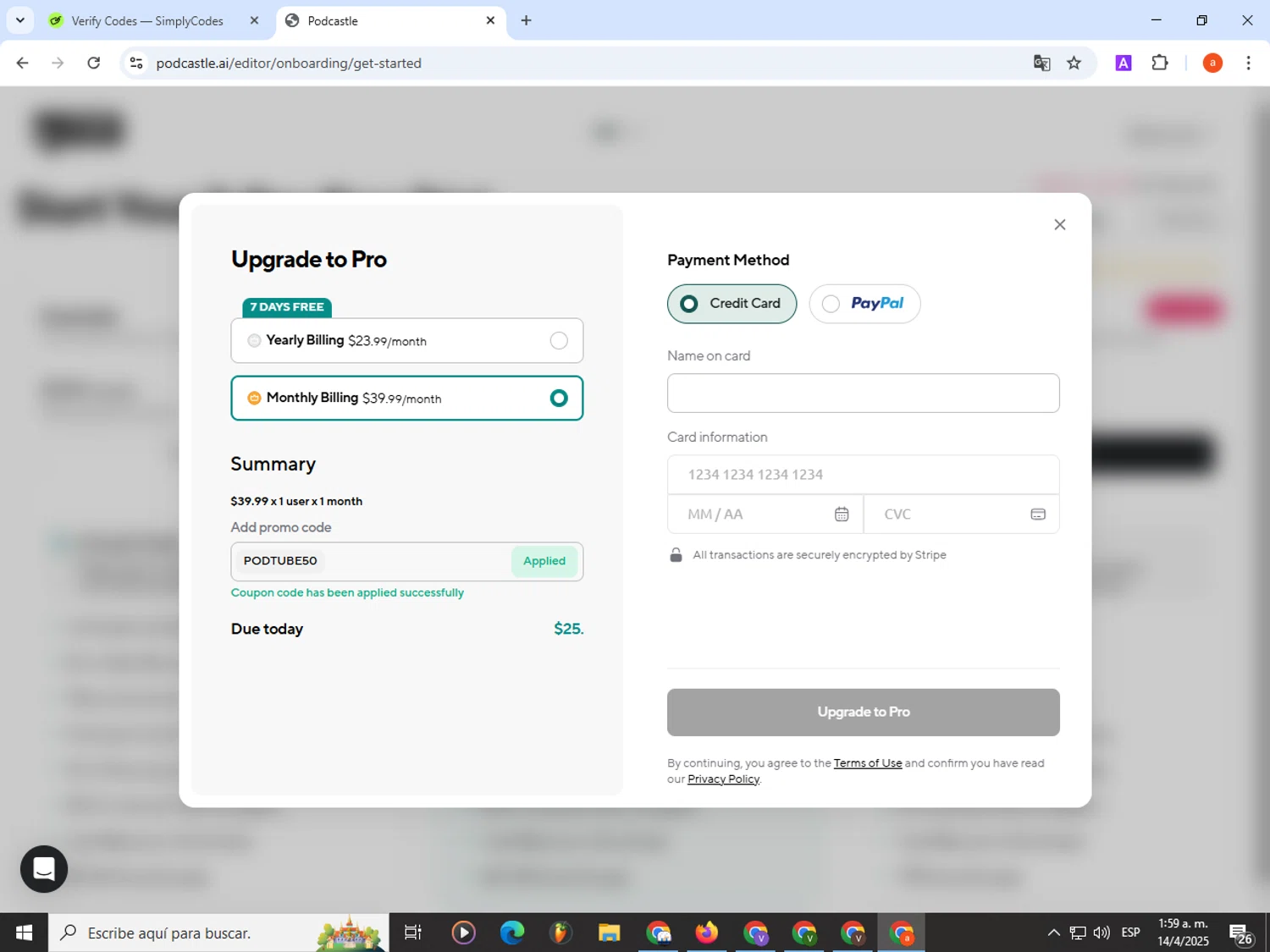Open FL Studio fruit taskbar icon
The image size is (1270, 952).
click(560, 933)
